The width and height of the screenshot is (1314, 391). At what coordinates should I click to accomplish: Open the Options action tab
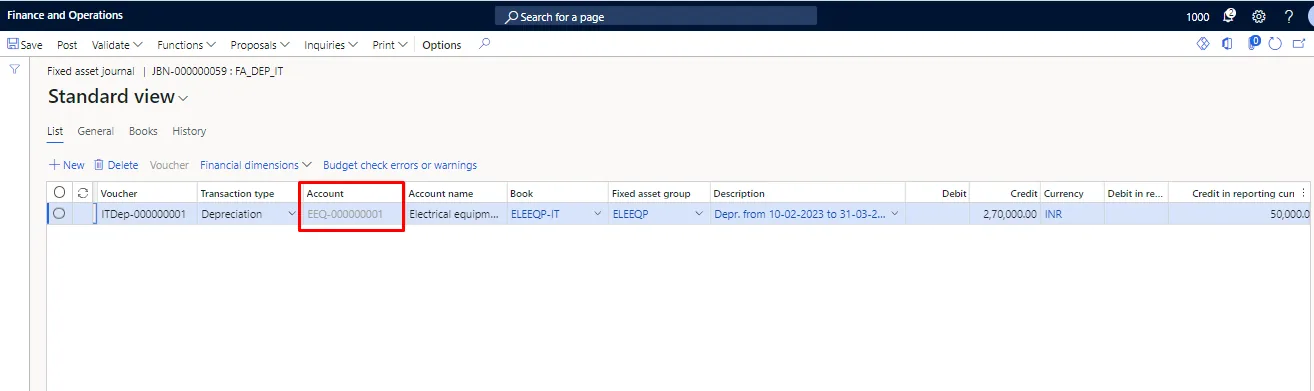click(442, 45)
